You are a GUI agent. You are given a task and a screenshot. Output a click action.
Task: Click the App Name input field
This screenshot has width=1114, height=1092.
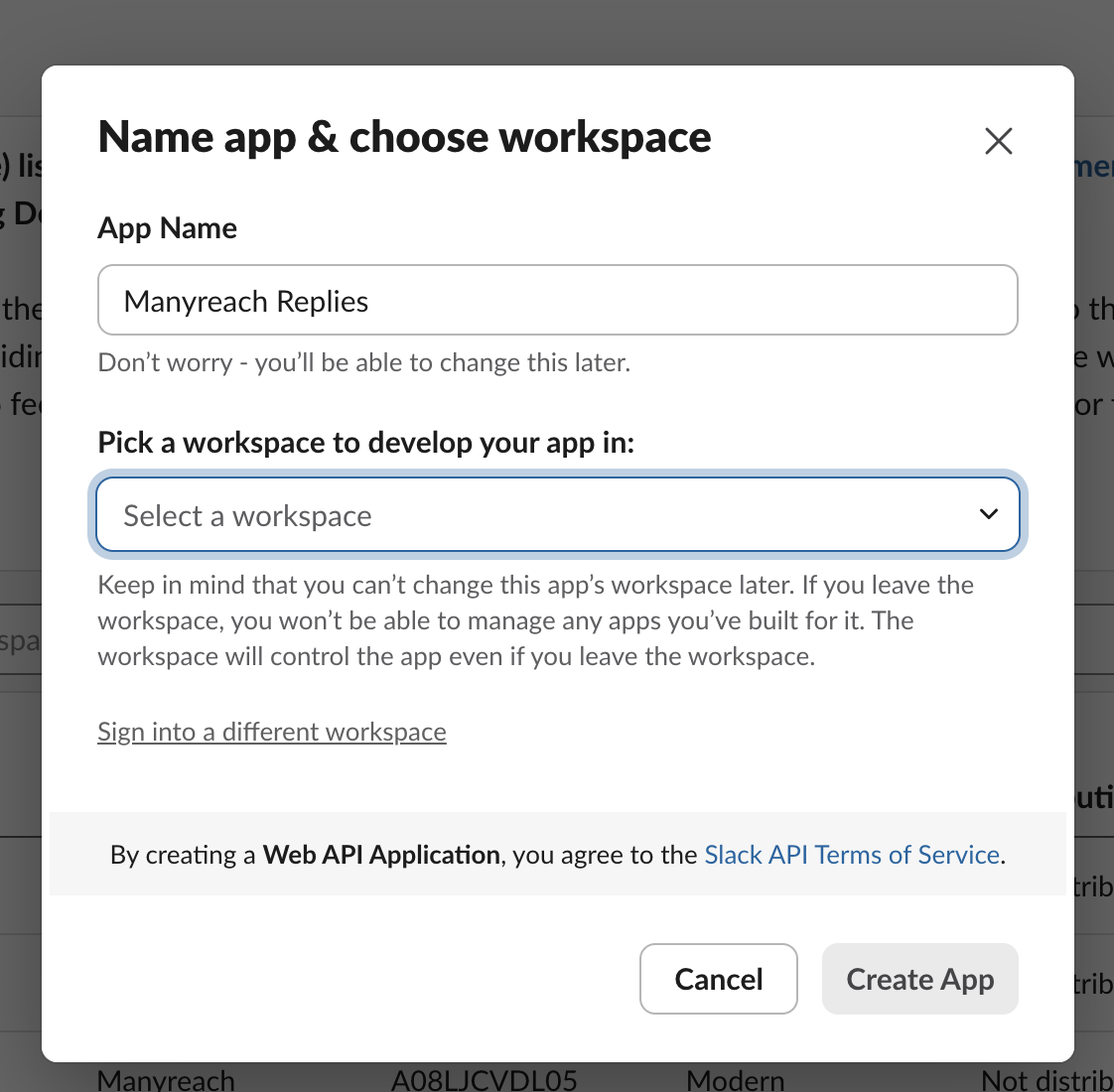558,300
